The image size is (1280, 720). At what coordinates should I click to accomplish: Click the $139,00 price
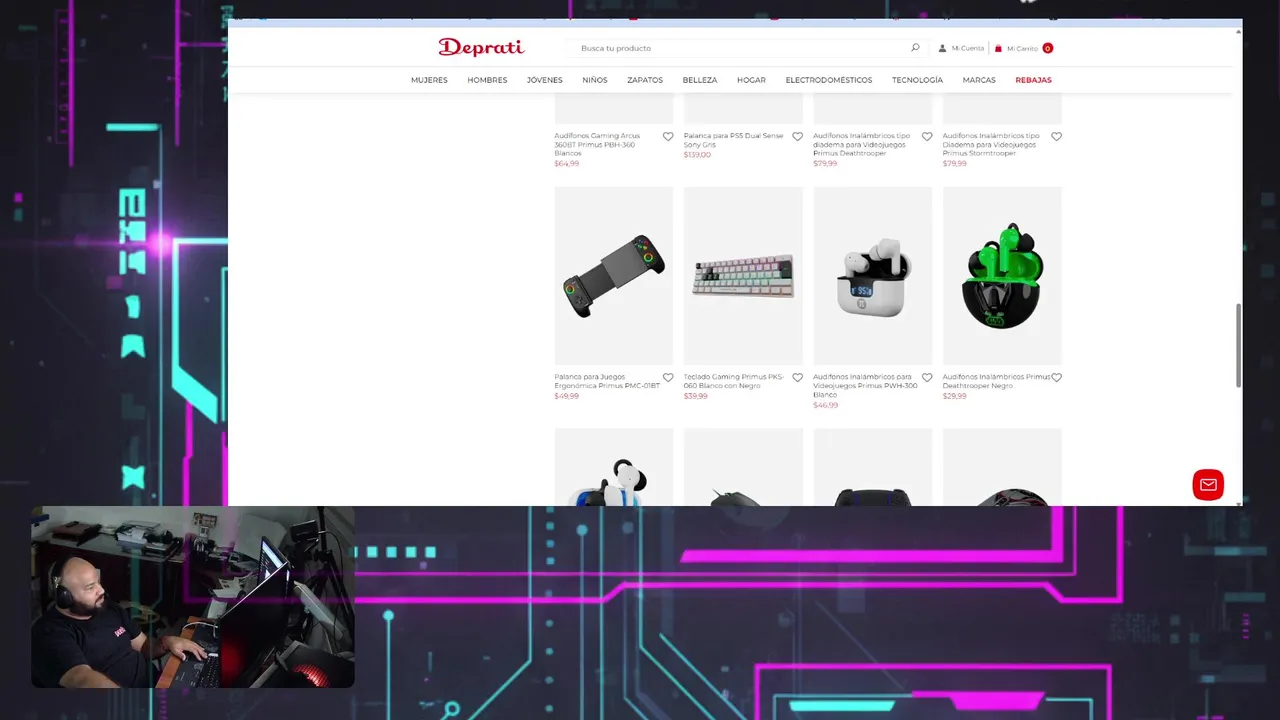(697, 154)
